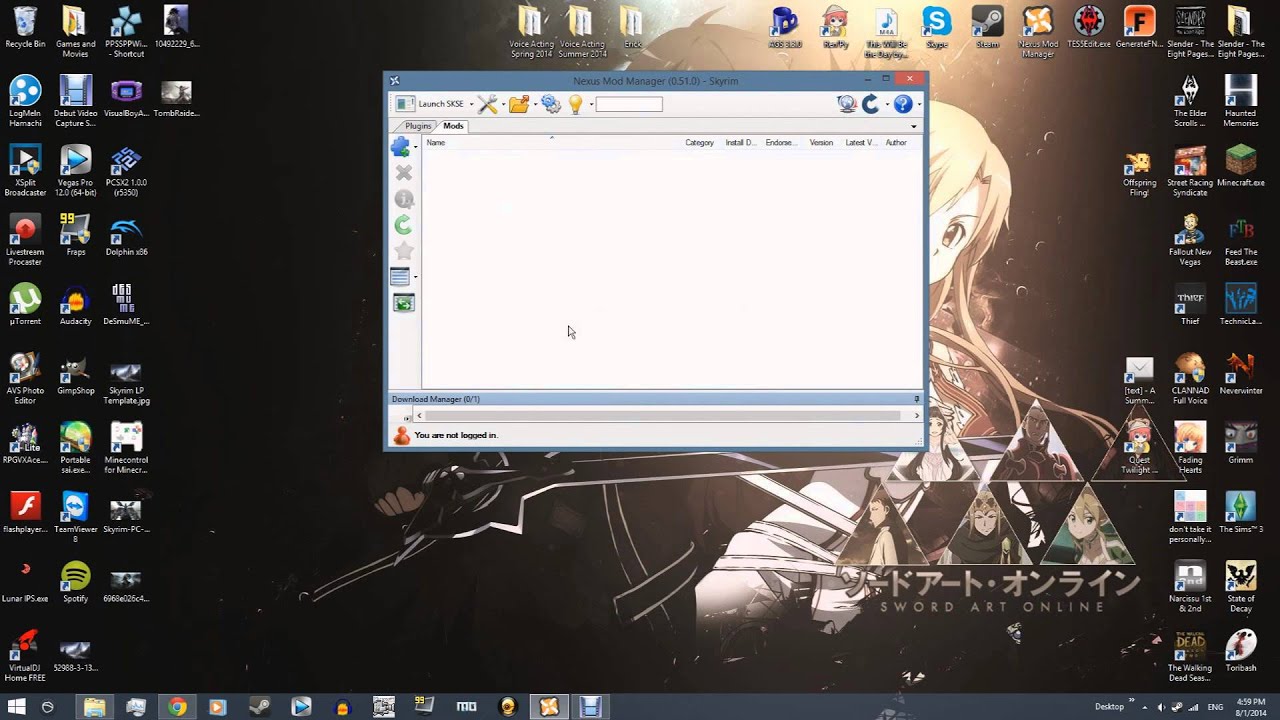The width and height of the screenshot is (1280, 720).
Task: Sort by the Install Date column header
Action: pyautogui.click(x=742, y=143)
